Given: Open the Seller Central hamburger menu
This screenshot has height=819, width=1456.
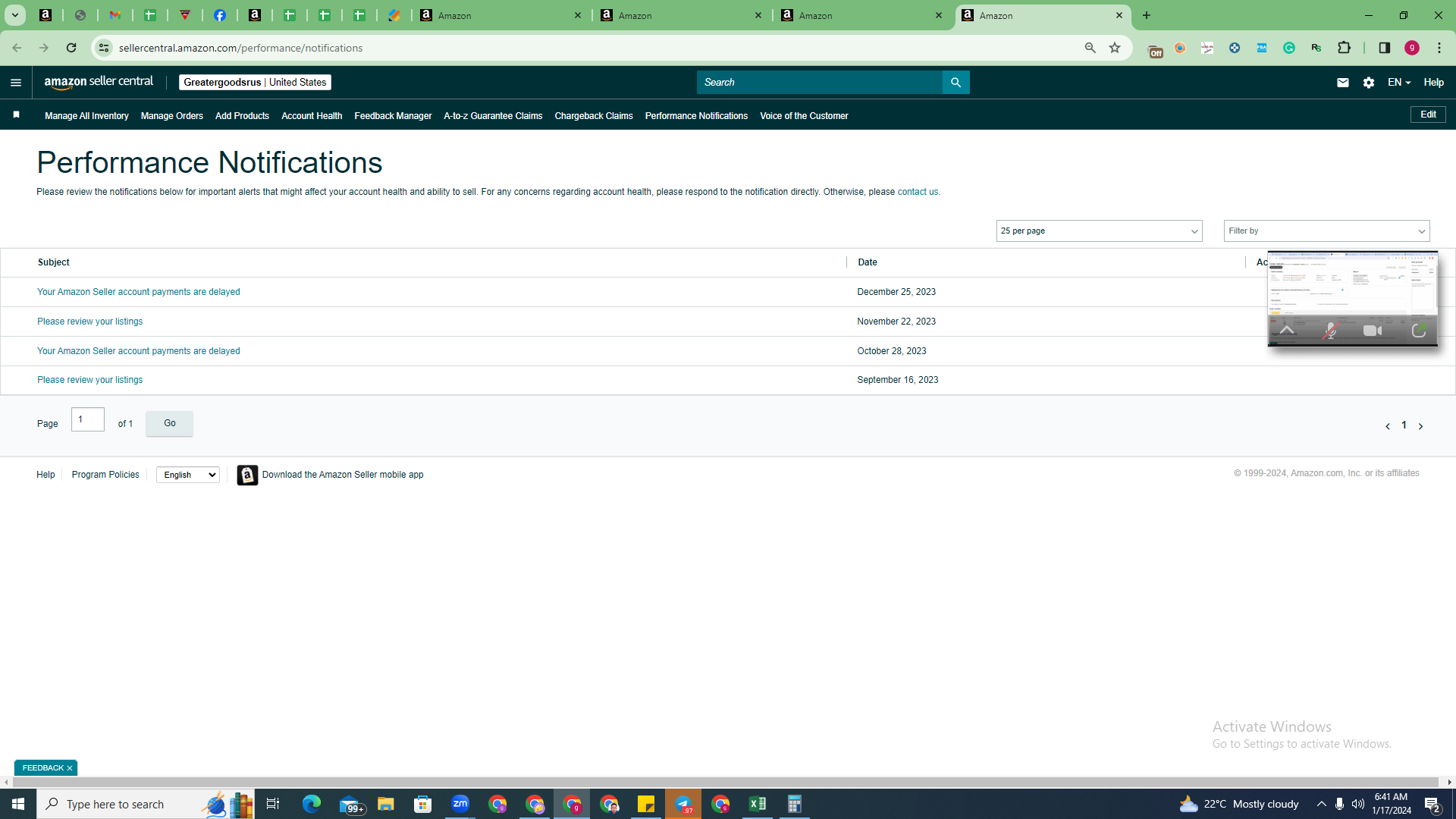Looking at the screenshot, I should [16, 83].
